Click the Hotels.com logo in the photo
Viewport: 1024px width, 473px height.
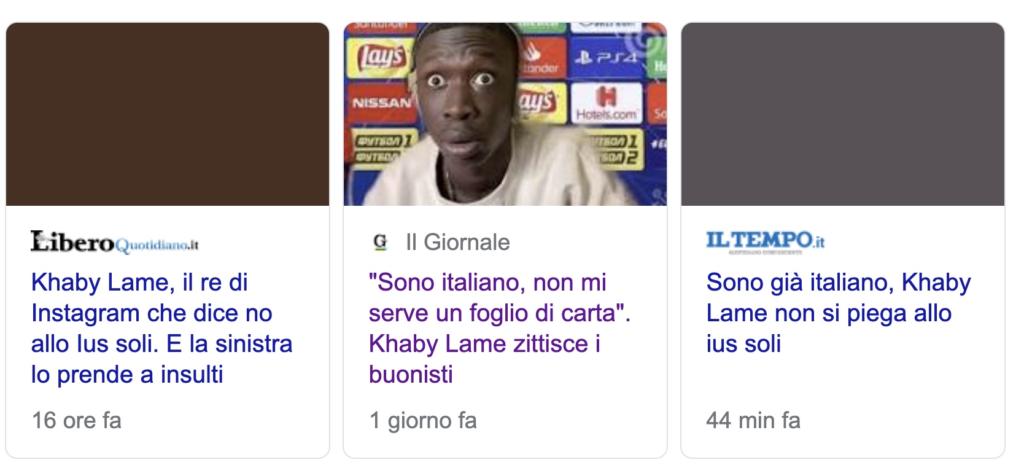coord(607,103)
